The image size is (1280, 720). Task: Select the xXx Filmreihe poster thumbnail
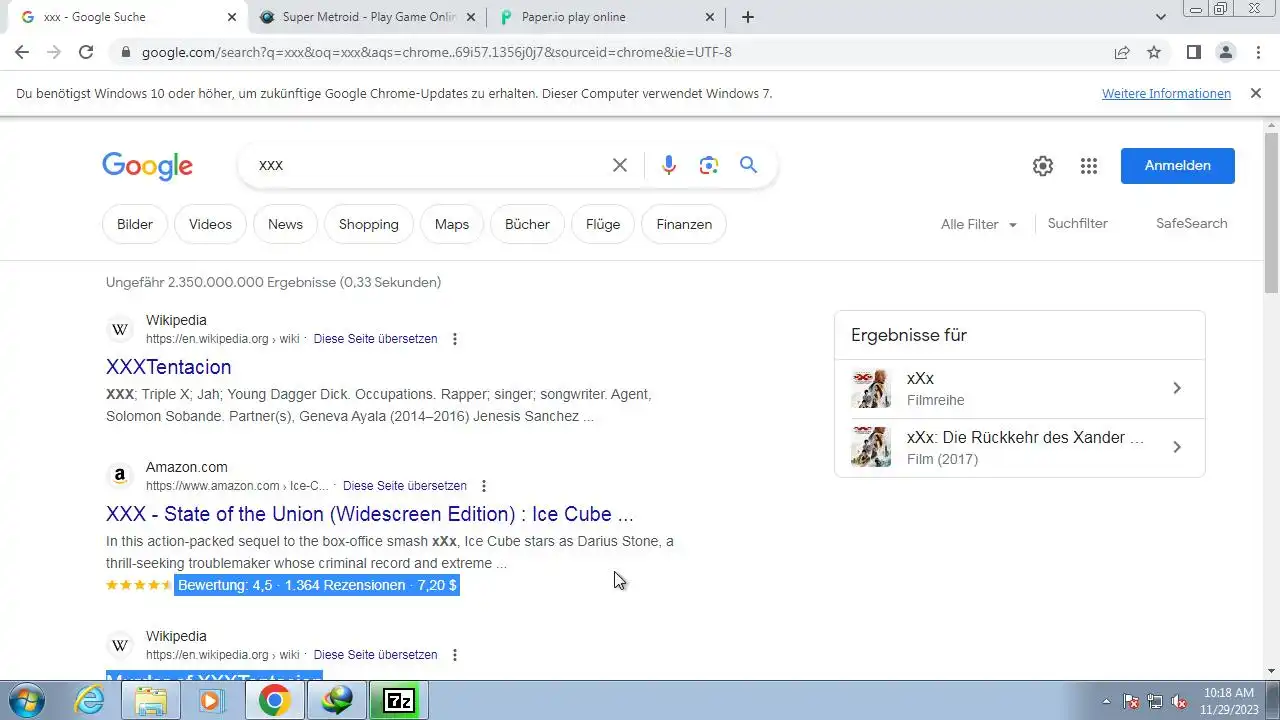tap(871, 389)
